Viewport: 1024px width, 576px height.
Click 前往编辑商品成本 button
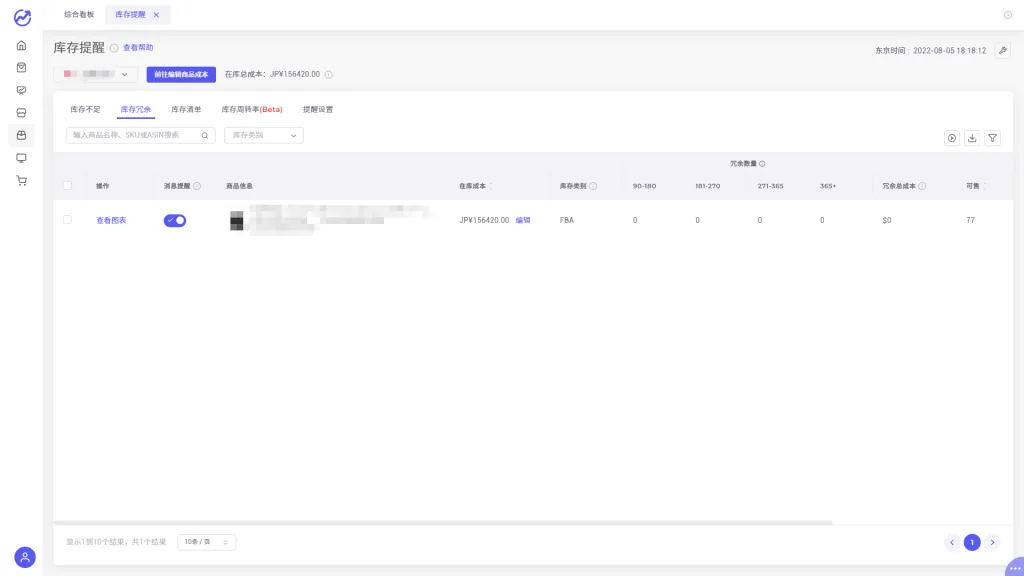tap(181, 74)
